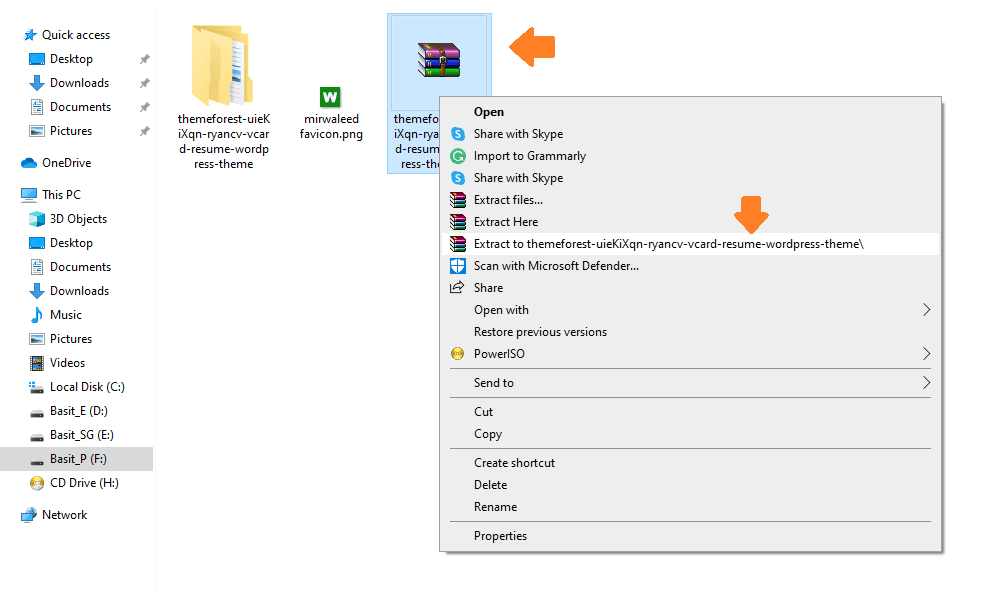Select Basit_P (F:) drive in sidebar
This screenshot has height=592, width=991.
point(76,459)
